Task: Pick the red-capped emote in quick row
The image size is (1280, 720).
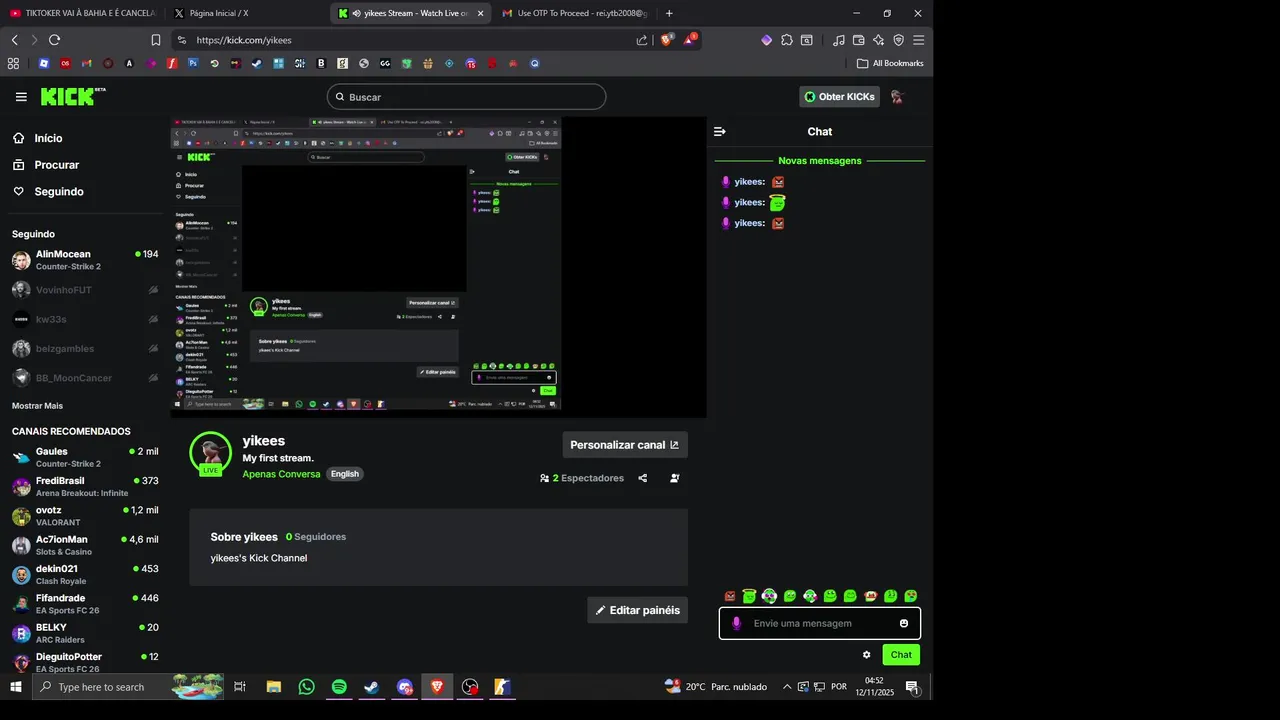Action: pos(870,596)
